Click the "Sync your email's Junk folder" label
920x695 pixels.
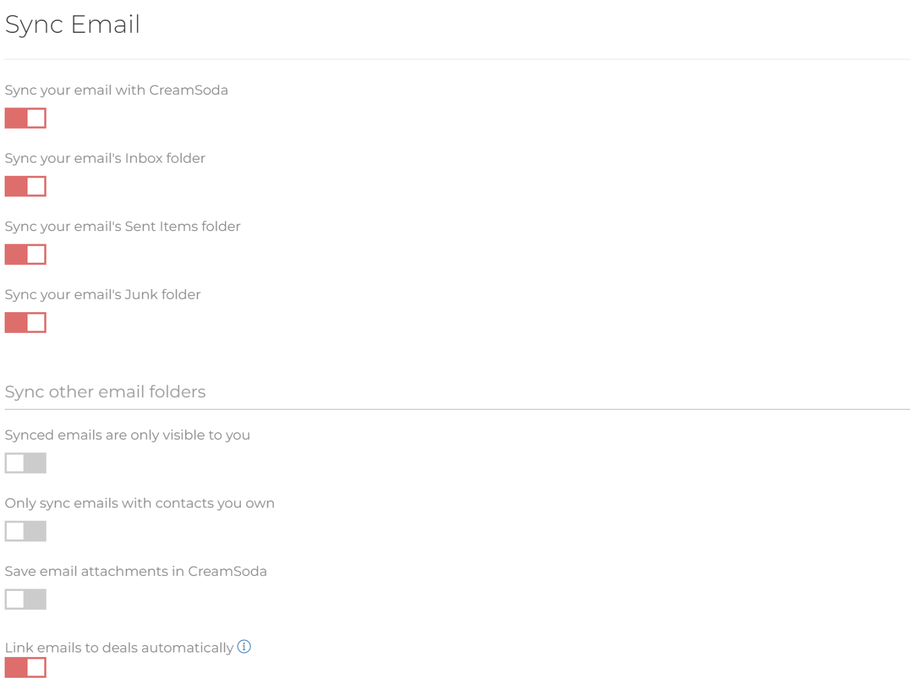[x=102, y=294]
